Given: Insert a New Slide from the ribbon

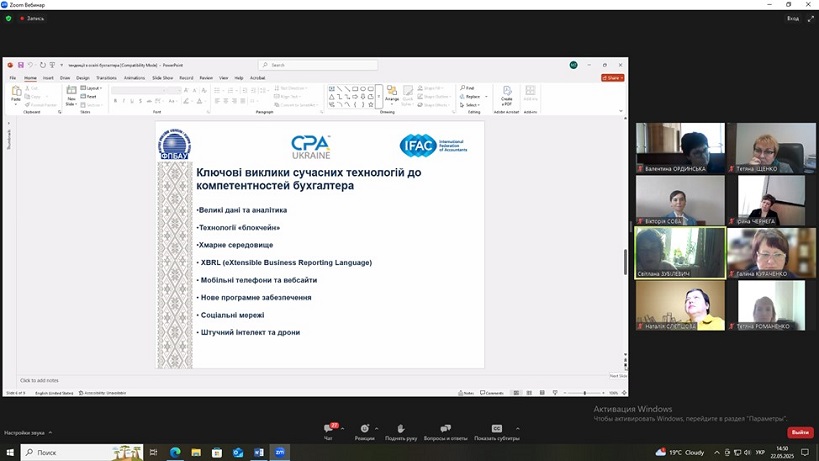Looking at the screenshot, I should (x=71, y=96).
